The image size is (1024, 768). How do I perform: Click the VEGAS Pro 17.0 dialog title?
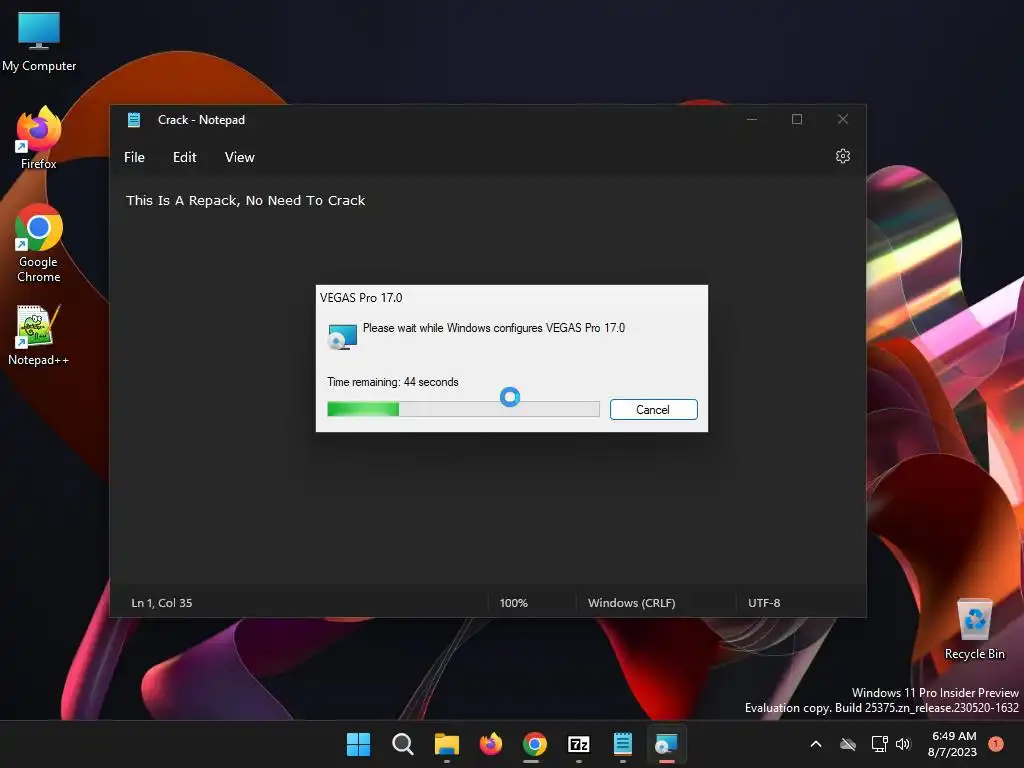[x=361, y=298]
